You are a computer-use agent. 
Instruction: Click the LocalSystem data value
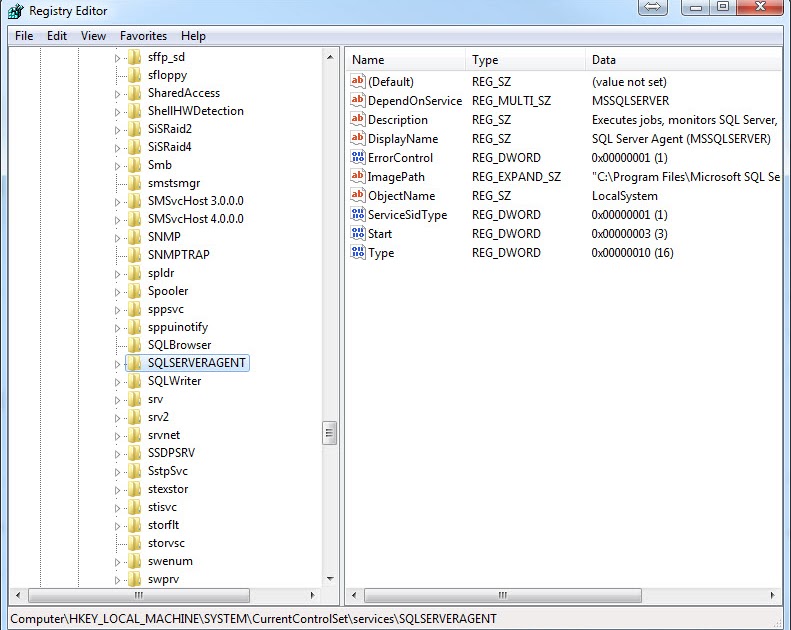(625, 196)
